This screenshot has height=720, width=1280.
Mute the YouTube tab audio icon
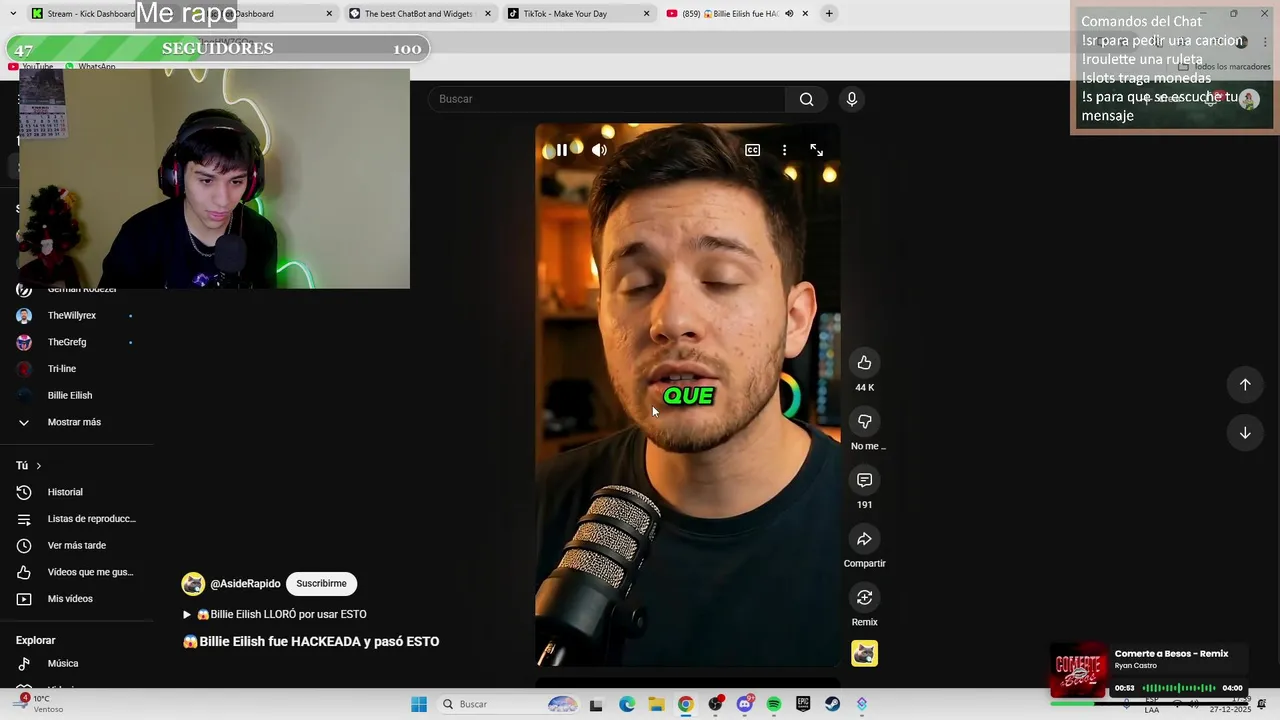[789, 14]
